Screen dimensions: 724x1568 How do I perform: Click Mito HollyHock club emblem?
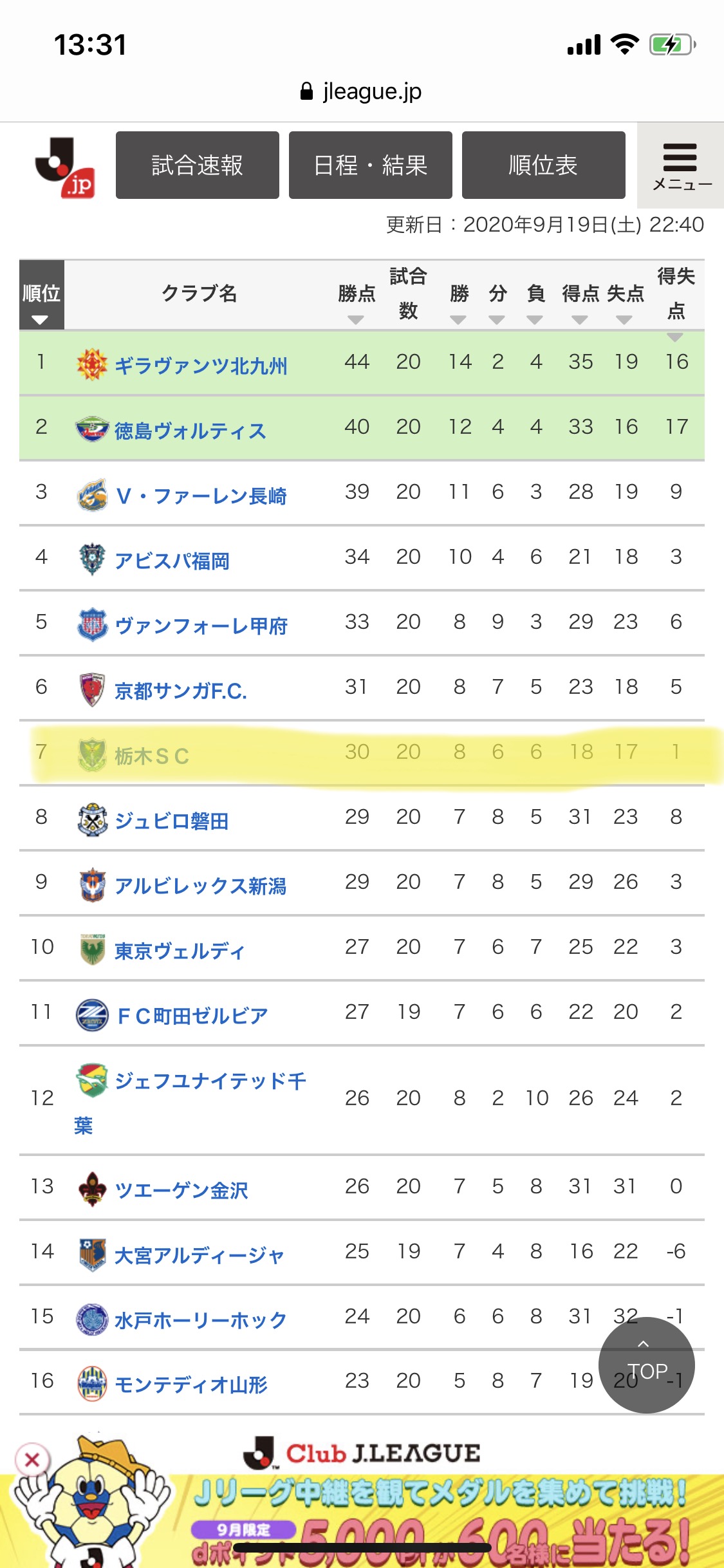[x=92, y=1319]
